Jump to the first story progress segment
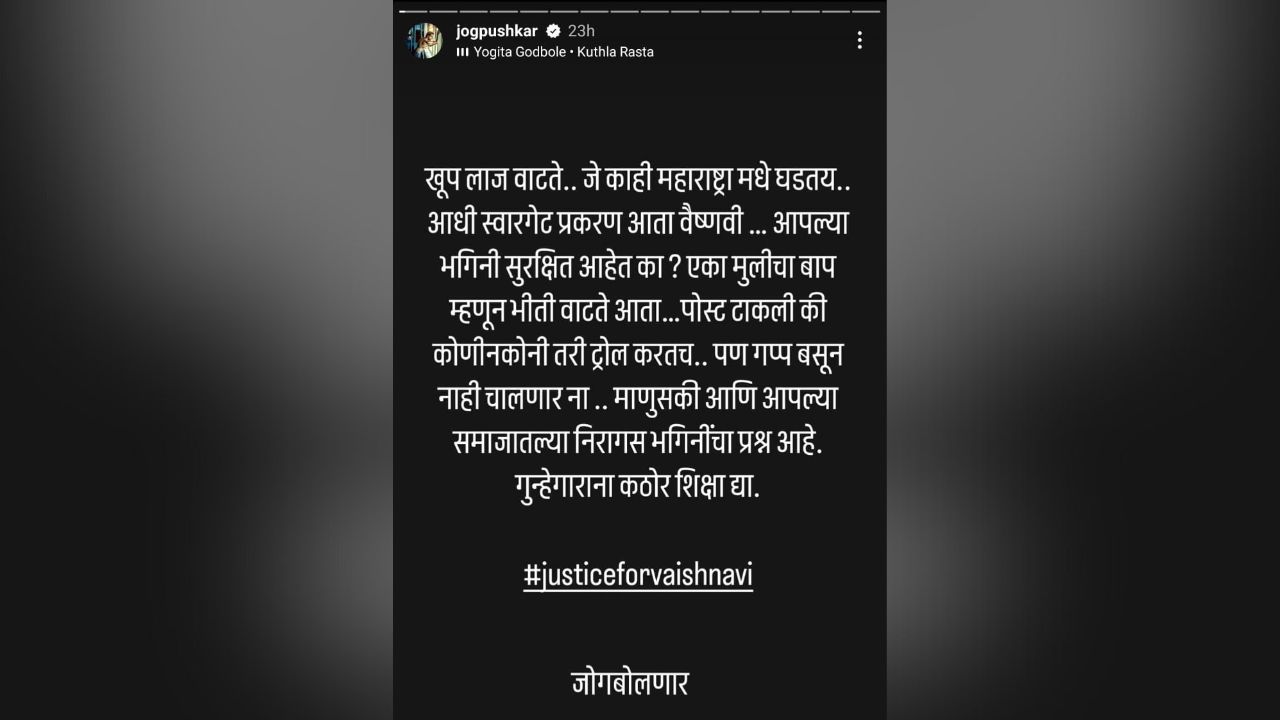The image size is (1280, 720). coord(414,11)
